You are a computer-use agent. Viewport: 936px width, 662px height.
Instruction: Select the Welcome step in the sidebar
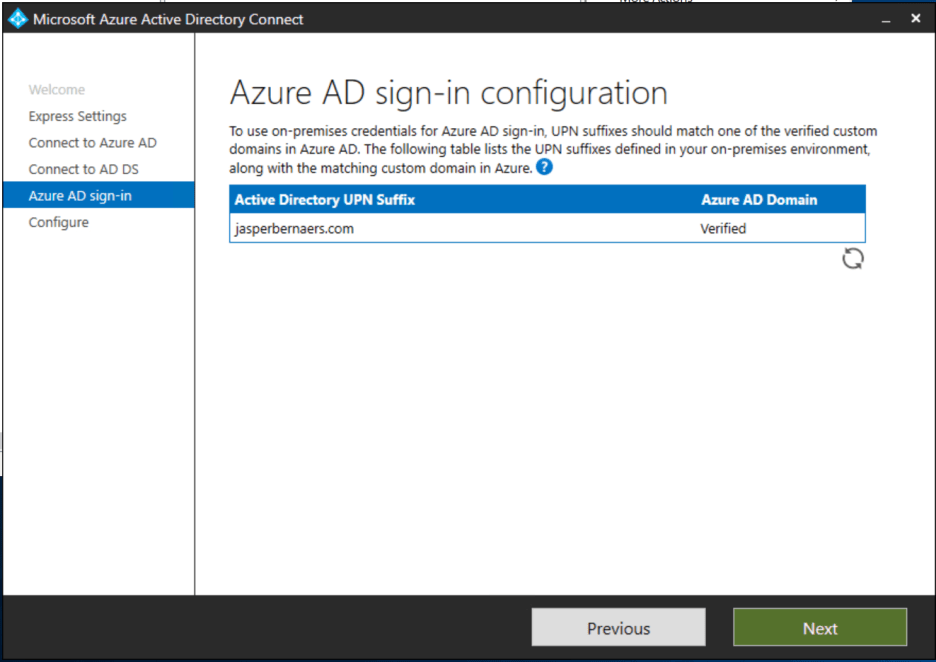tap(57, 89)
